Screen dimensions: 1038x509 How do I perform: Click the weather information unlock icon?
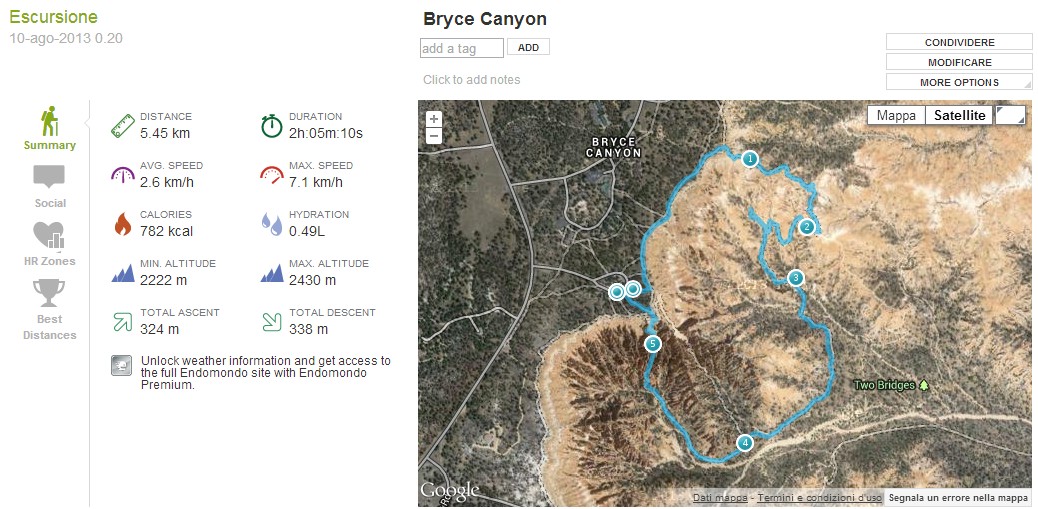(121, 366)
